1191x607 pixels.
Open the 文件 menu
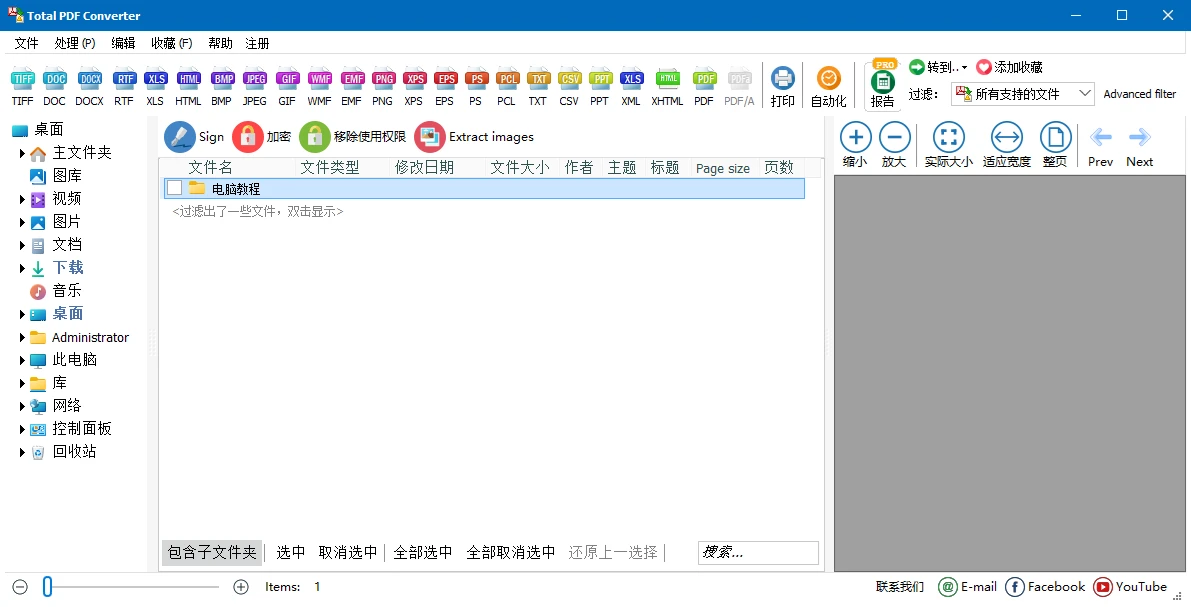coord(26,43)
